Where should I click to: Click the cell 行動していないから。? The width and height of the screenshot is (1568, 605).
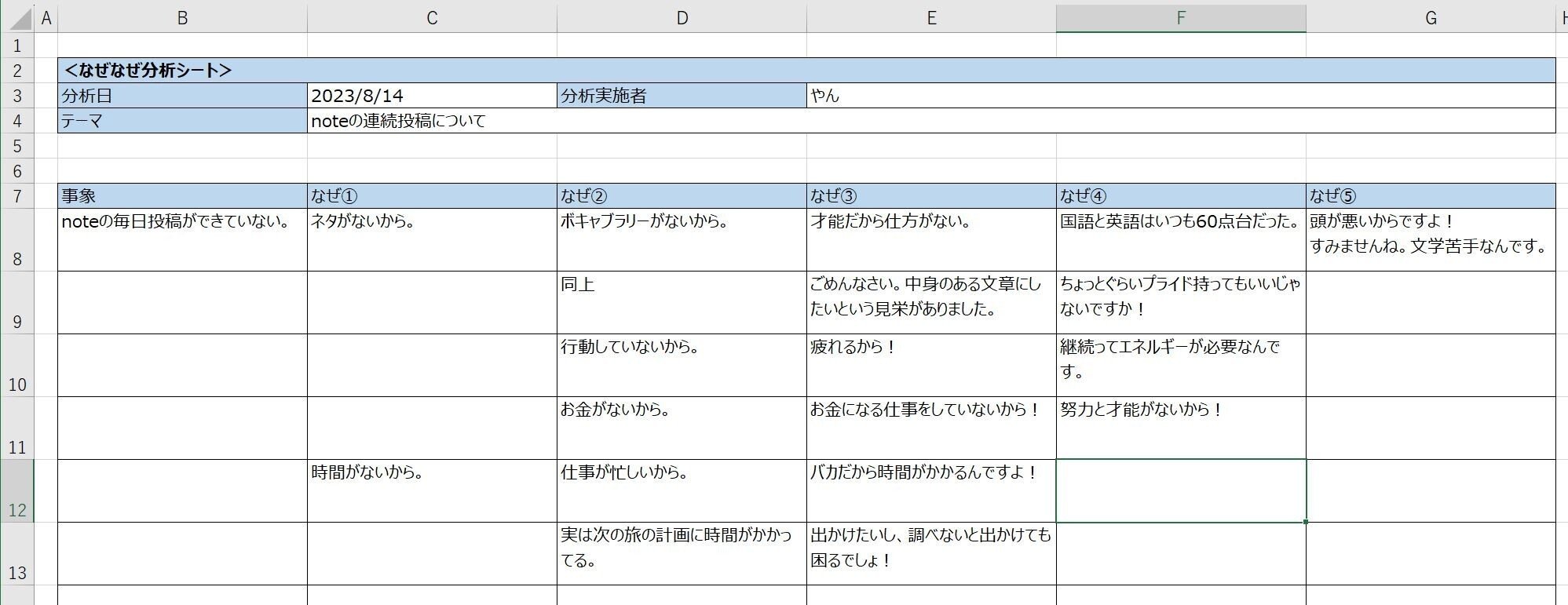[682, 366]
